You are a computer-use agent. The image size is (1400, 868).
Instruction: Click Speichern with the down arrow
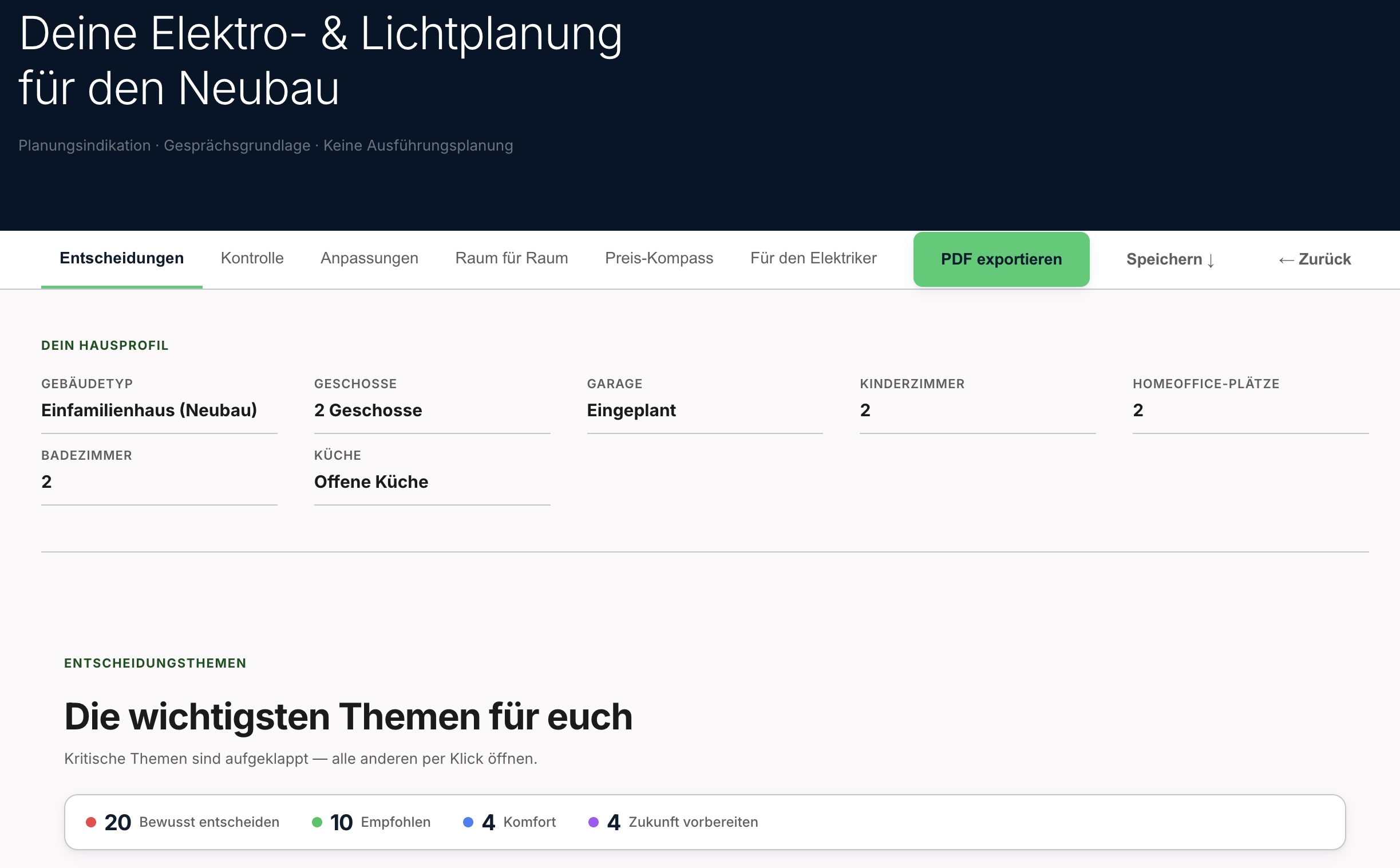click(1170, 259)
